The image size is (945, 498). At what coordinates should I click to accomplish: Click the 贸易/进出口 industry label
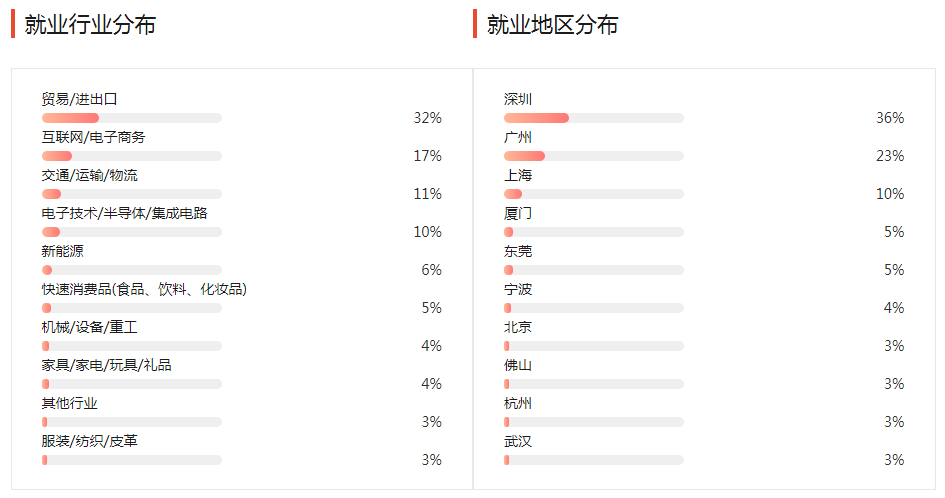pos(80,99)
